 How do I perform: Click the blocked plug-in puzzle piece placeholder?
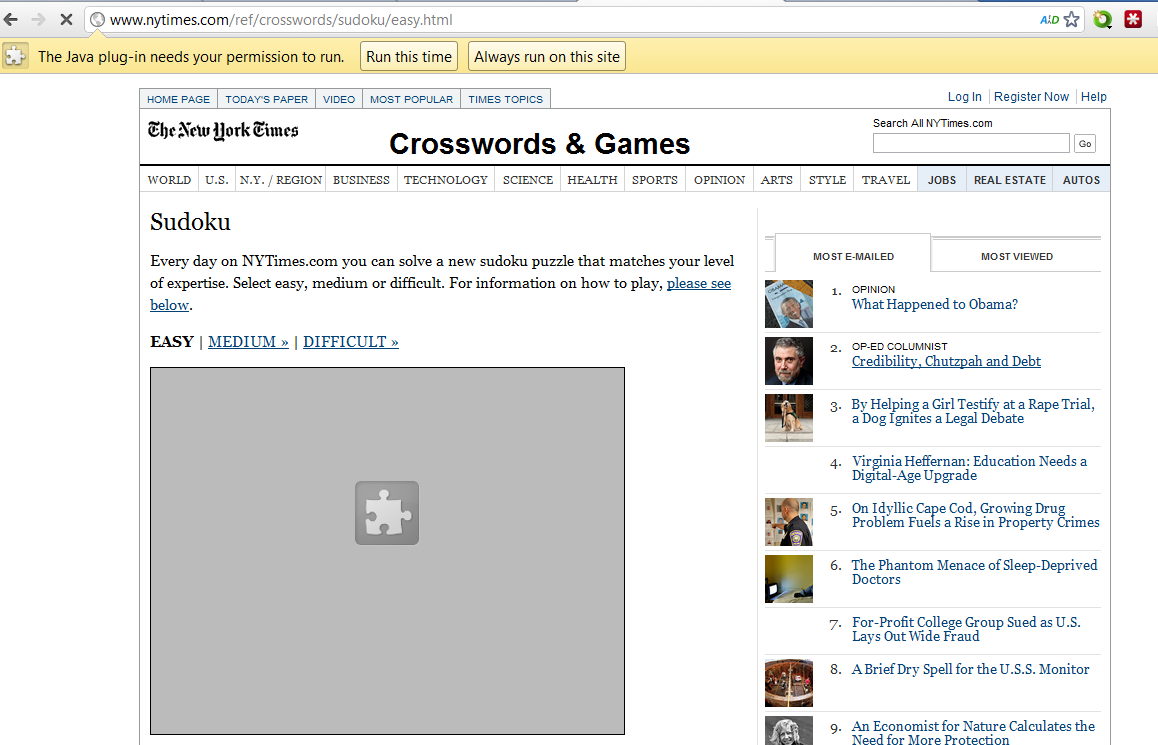click(387, 513)
